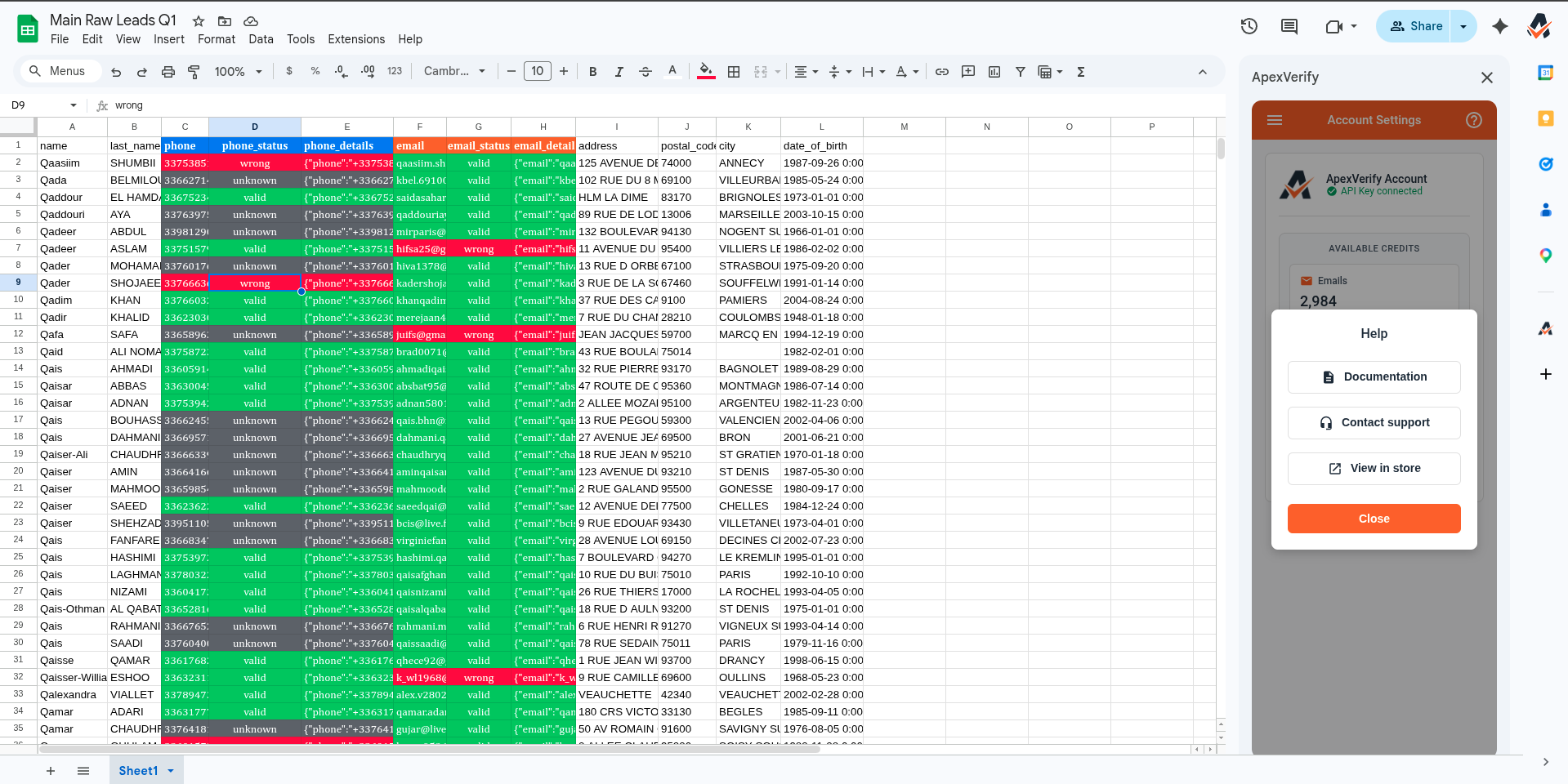Insert a chart via the toolbar icon
1568x784 pixels.
994,72
